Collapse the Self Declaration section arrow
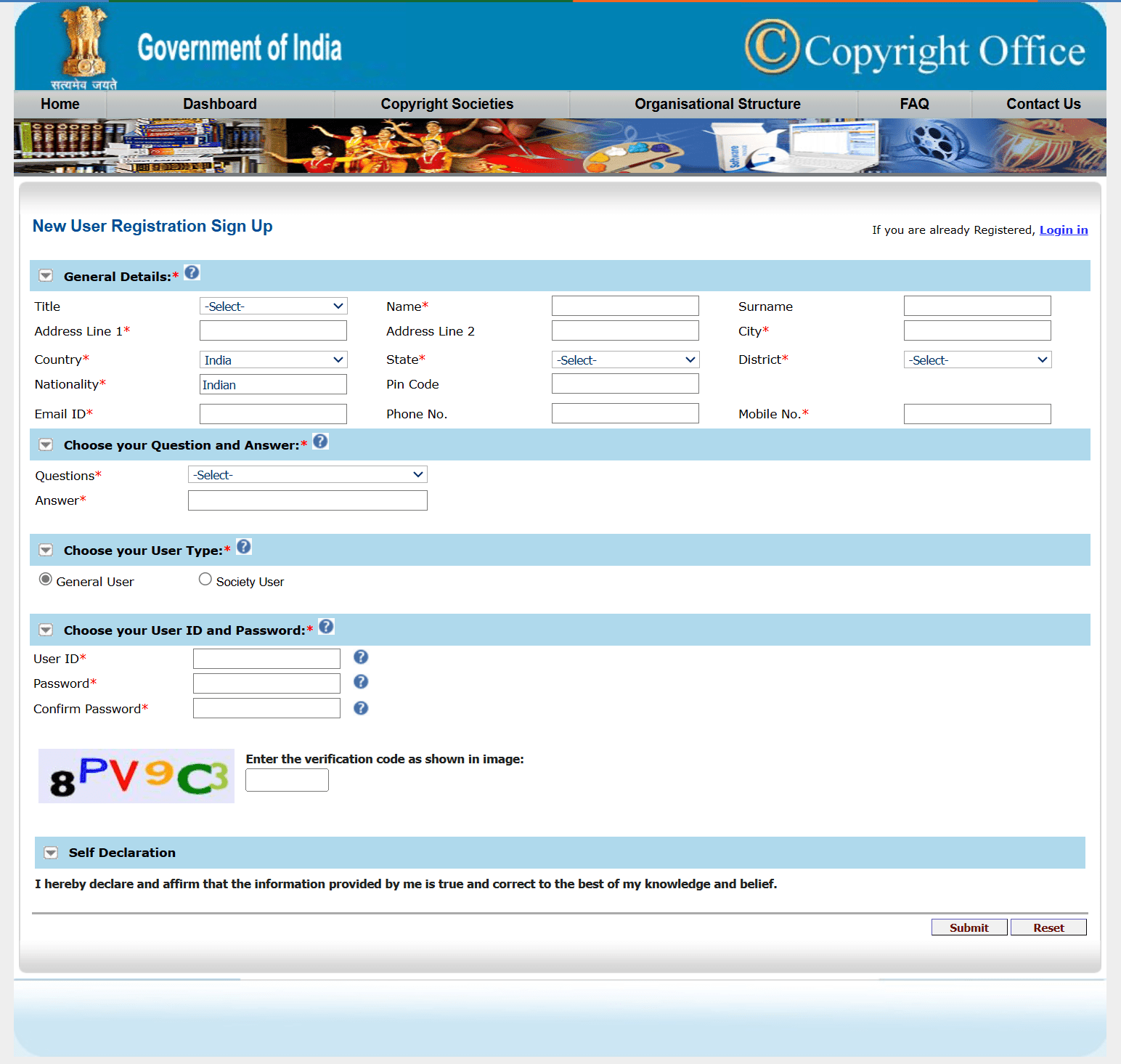Screen dimensions: 1121x1064 pos(51,853)
